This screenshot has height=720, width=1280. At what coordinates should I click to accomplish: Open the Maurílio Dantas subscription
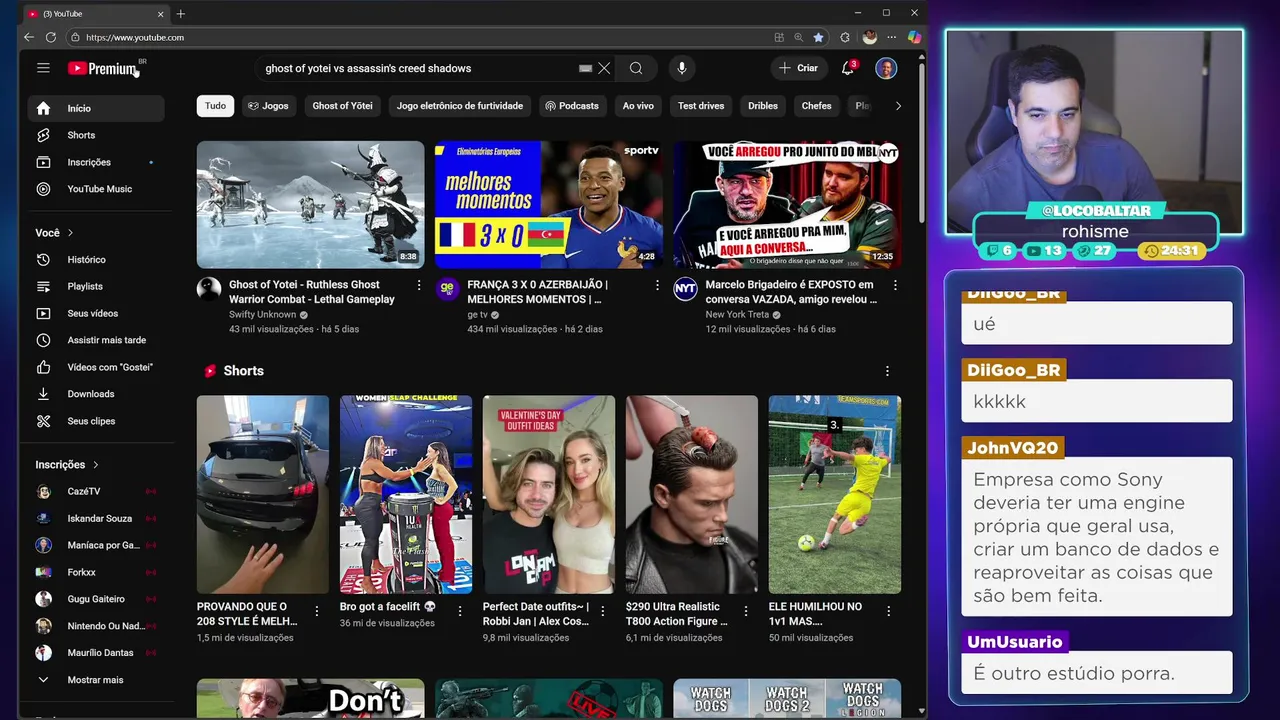96,653
